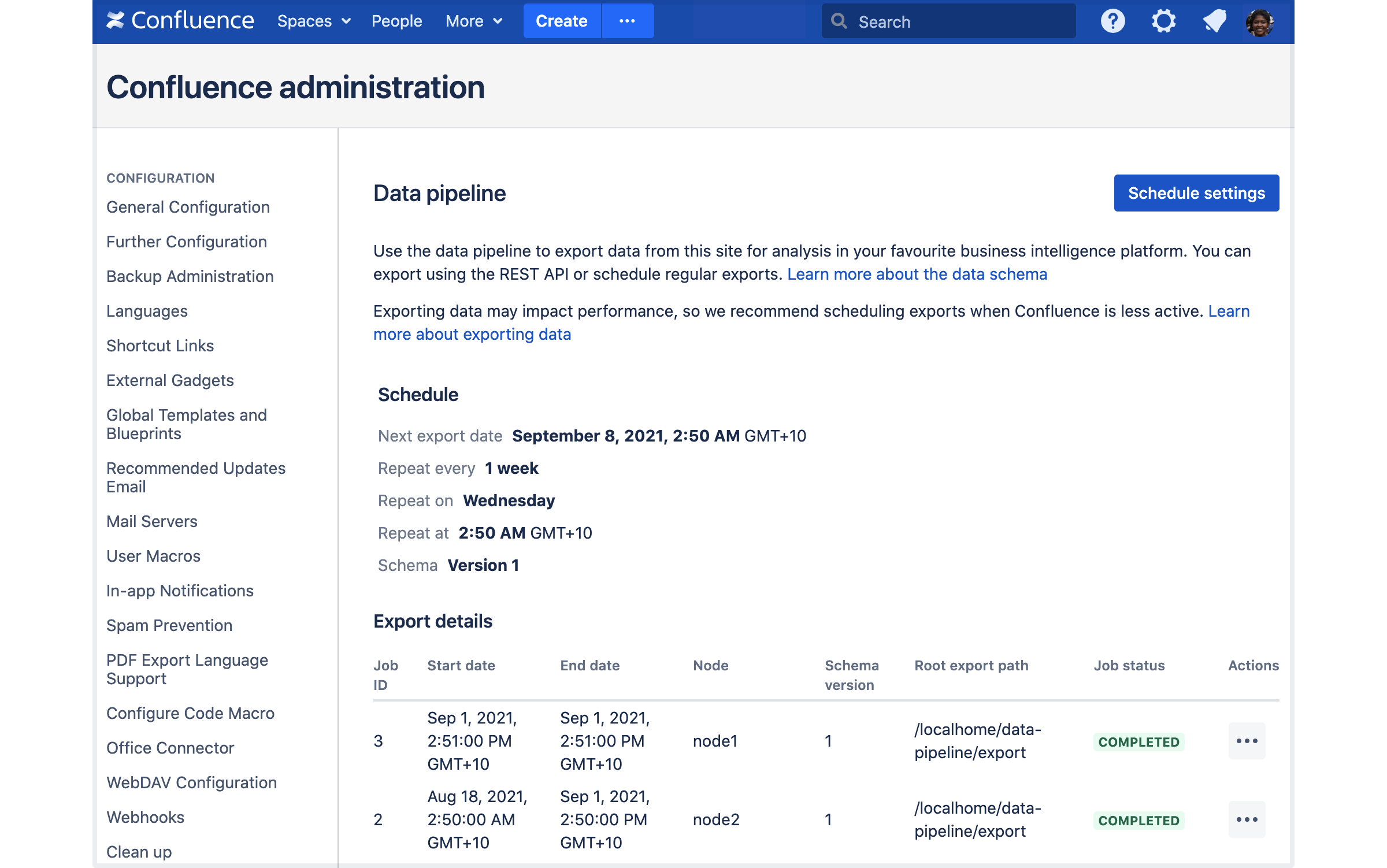
Task: Open Languages settings
Action: (147, 311)
